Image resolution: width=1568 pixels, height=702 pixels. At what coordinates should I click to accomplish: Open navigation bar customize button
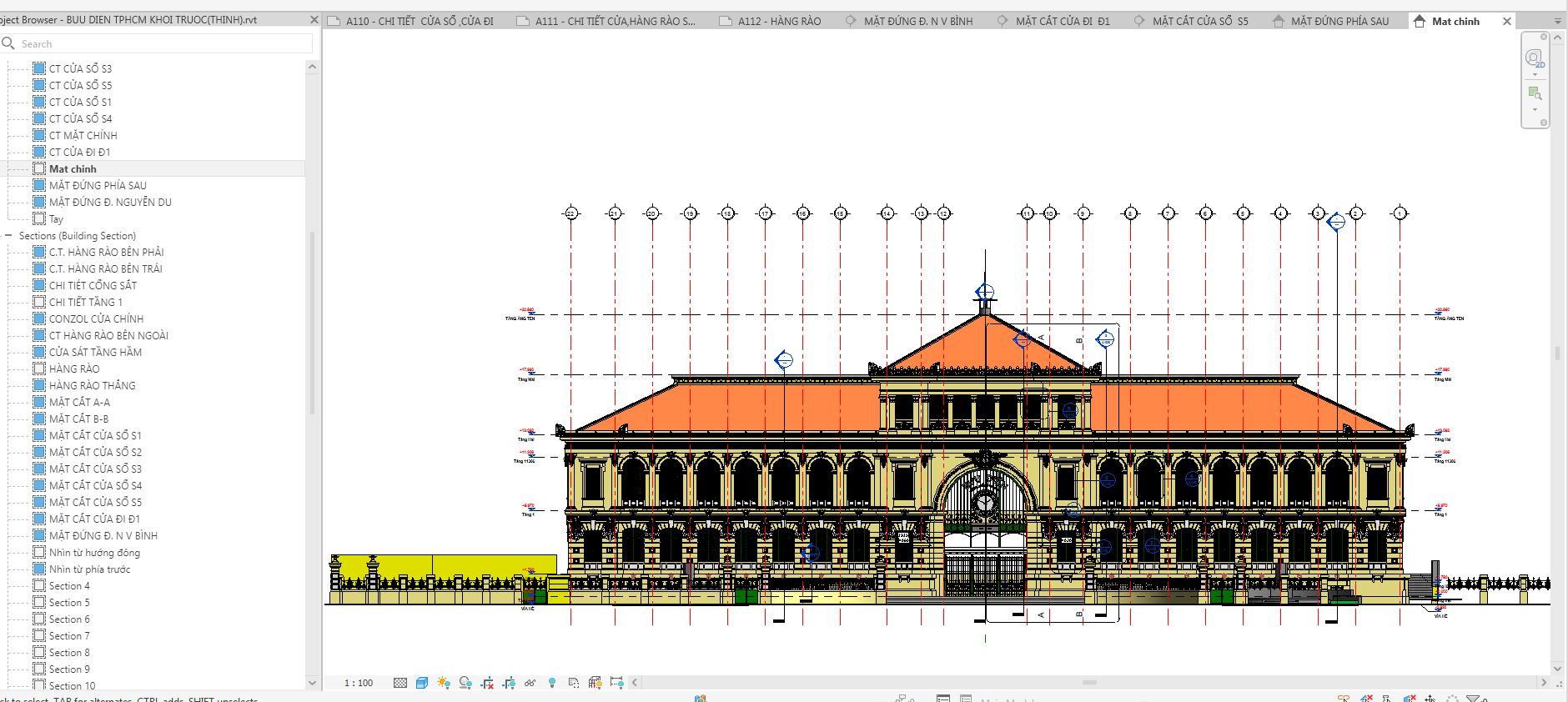pyautogui.click(x=1544, y=123)
